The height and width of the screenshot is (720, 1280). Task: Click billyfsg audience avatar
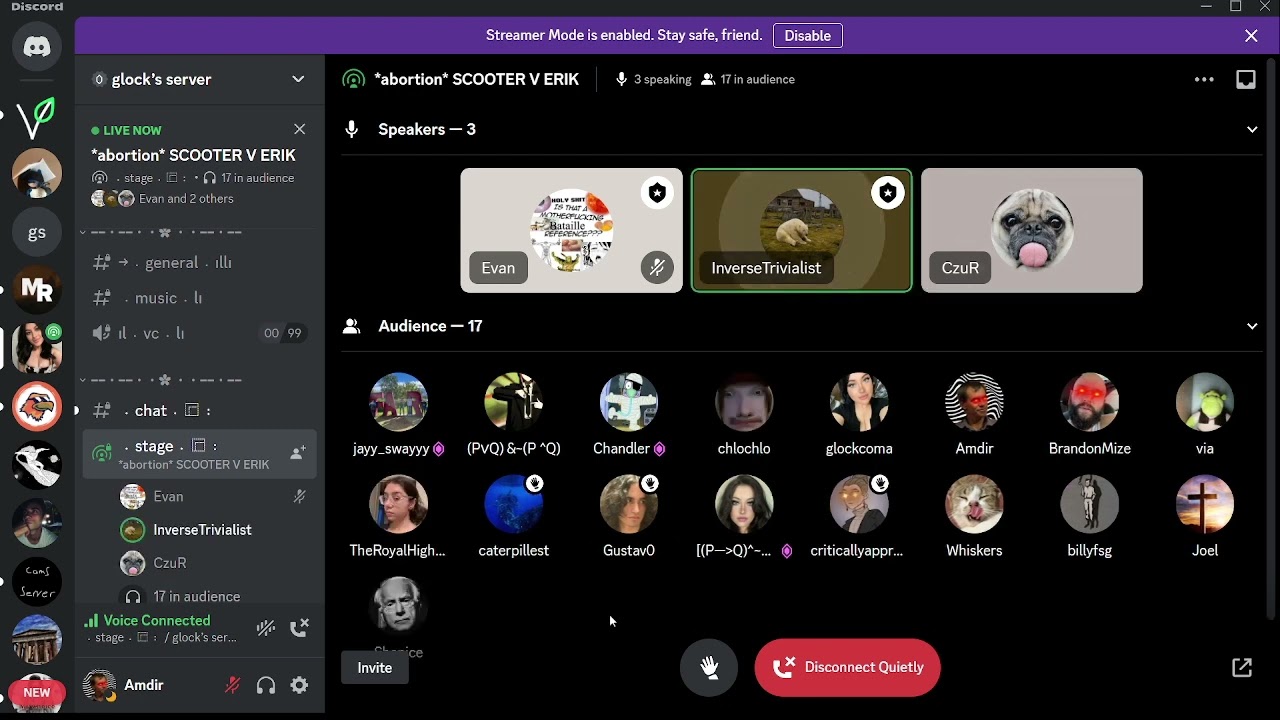click(x=1090, y=504)
